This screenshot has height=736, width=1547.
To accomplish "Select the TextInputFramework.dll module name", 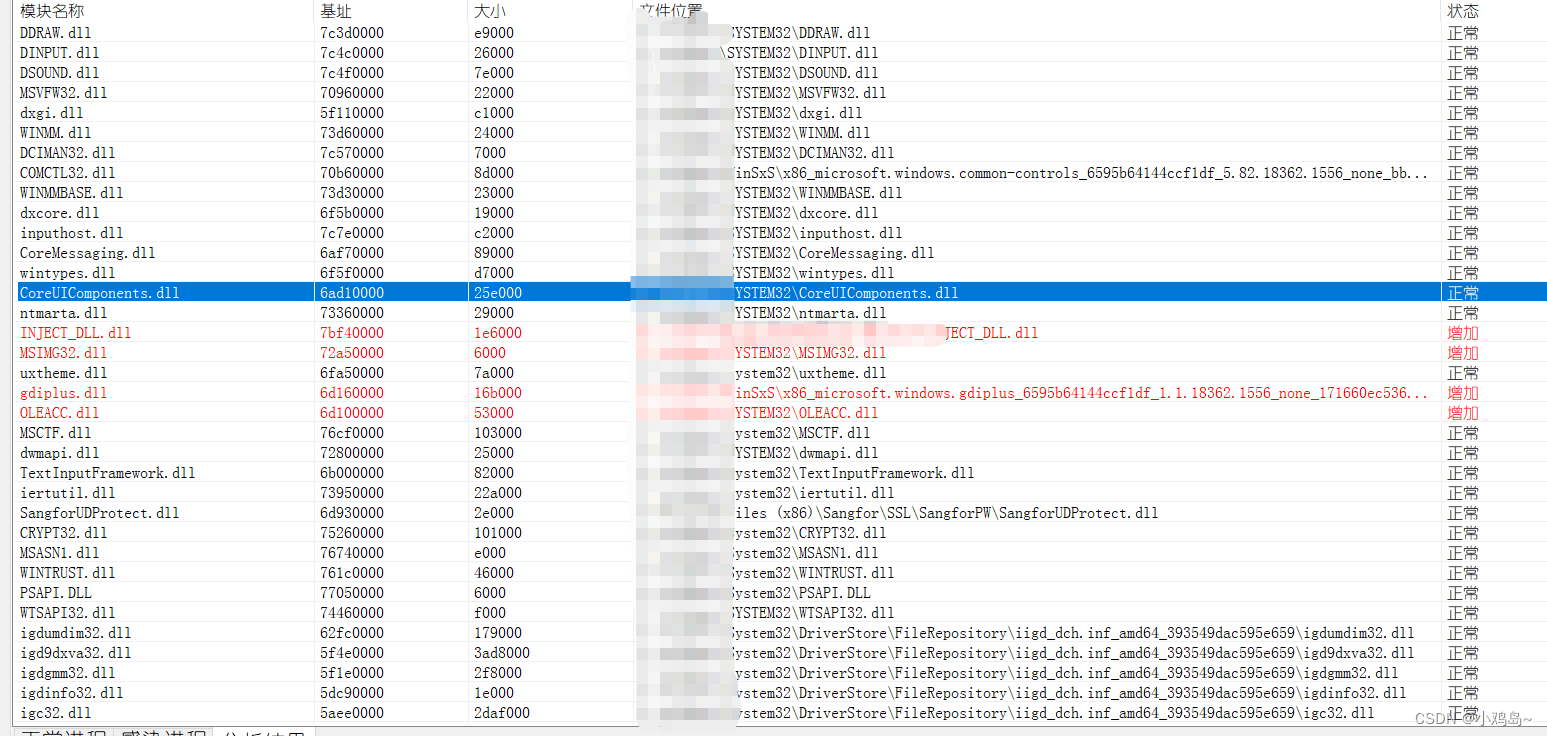I will tap(107, 472).
